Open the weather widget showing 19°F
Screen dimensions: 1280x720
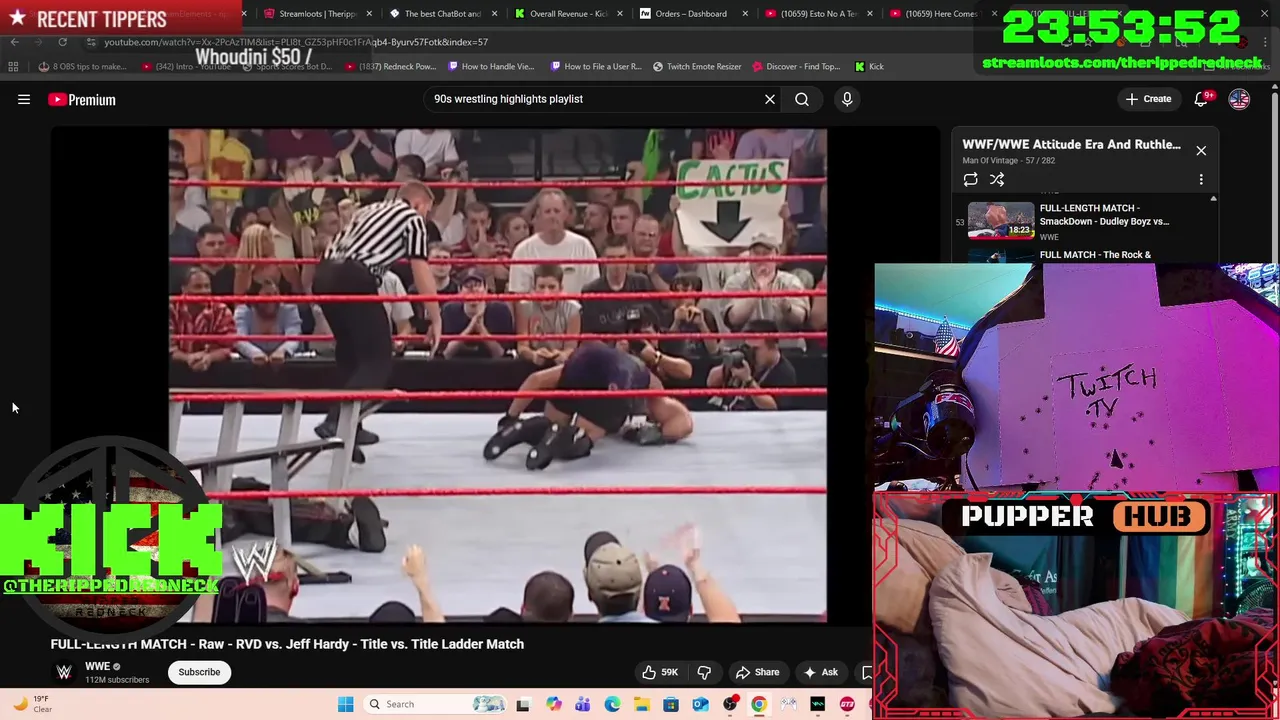click(32, 704)
